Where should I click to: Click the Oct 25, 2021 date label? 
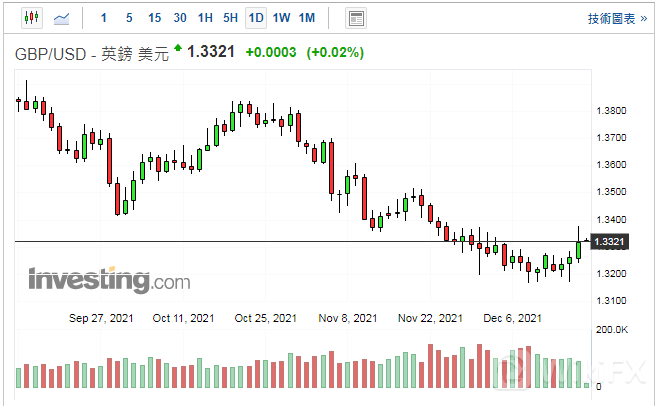[265, 318]
